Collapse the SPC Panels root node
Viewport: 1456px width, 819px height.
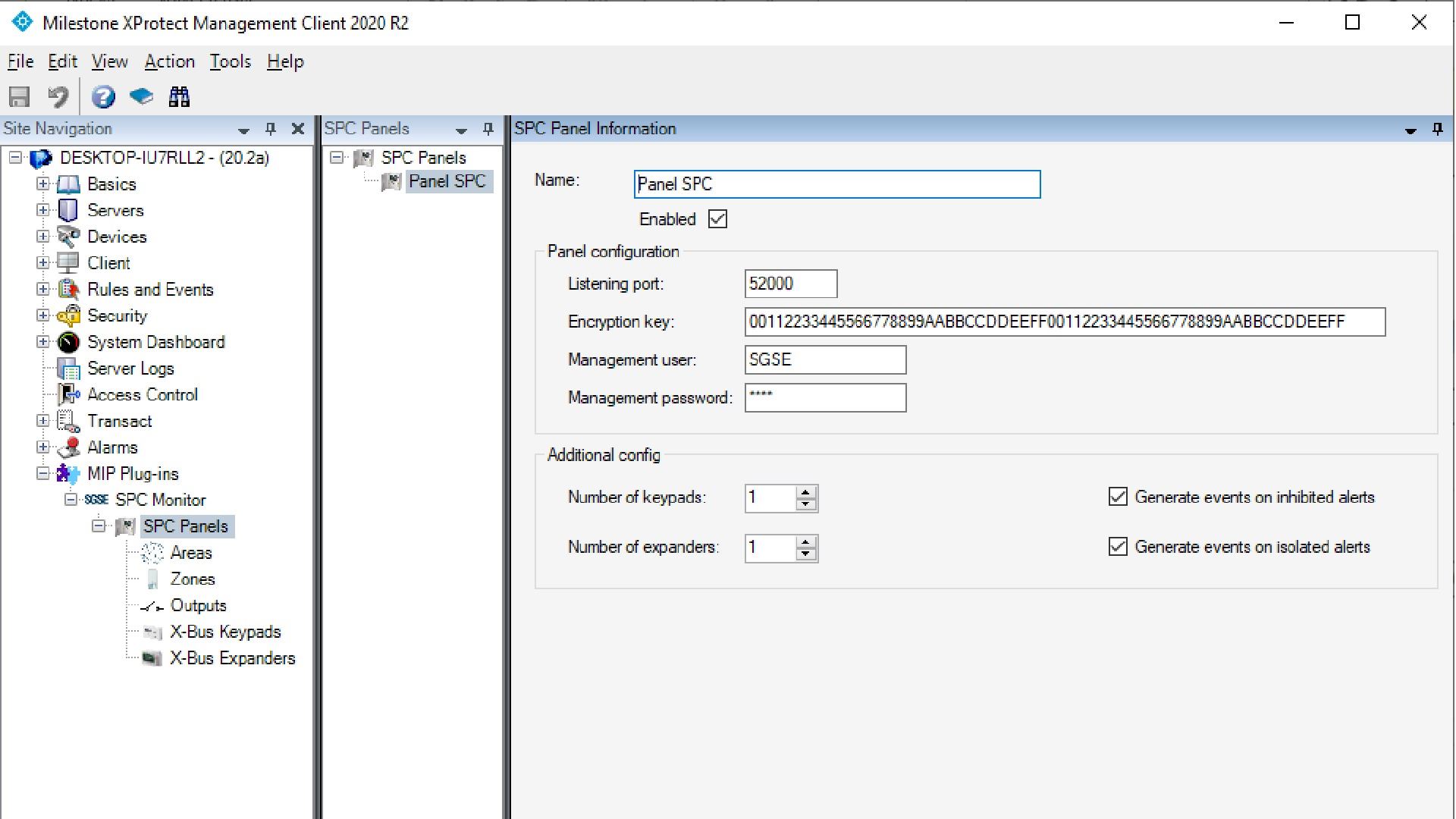(x=337, y=158)
